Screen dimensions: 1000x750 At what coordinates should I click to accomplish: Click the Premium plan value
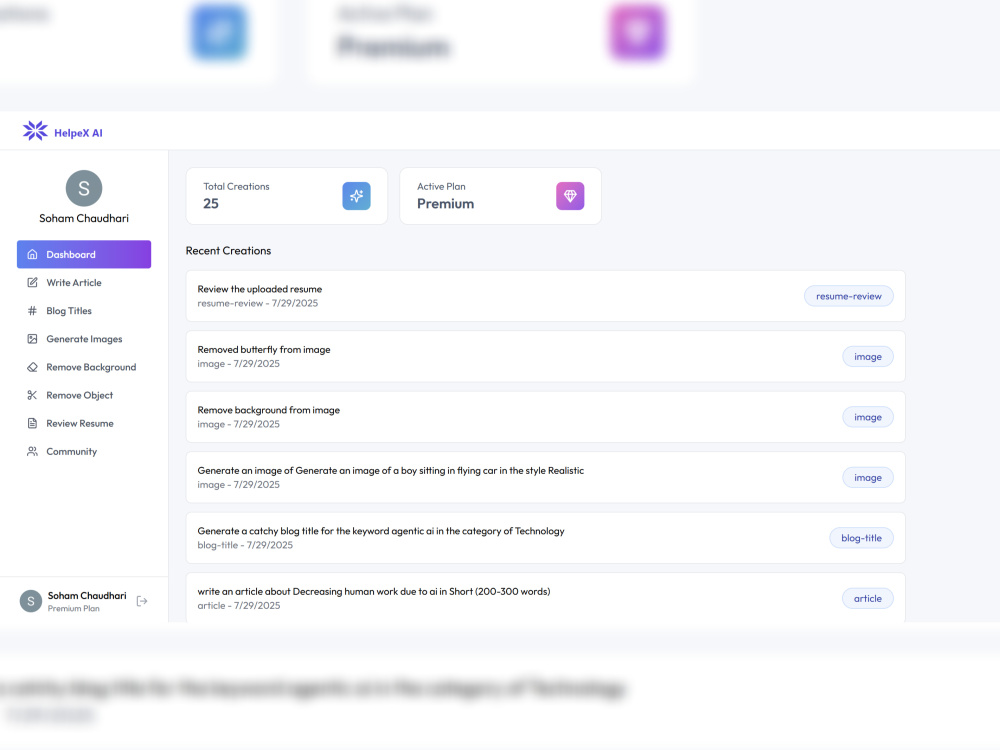coord(446,203)
